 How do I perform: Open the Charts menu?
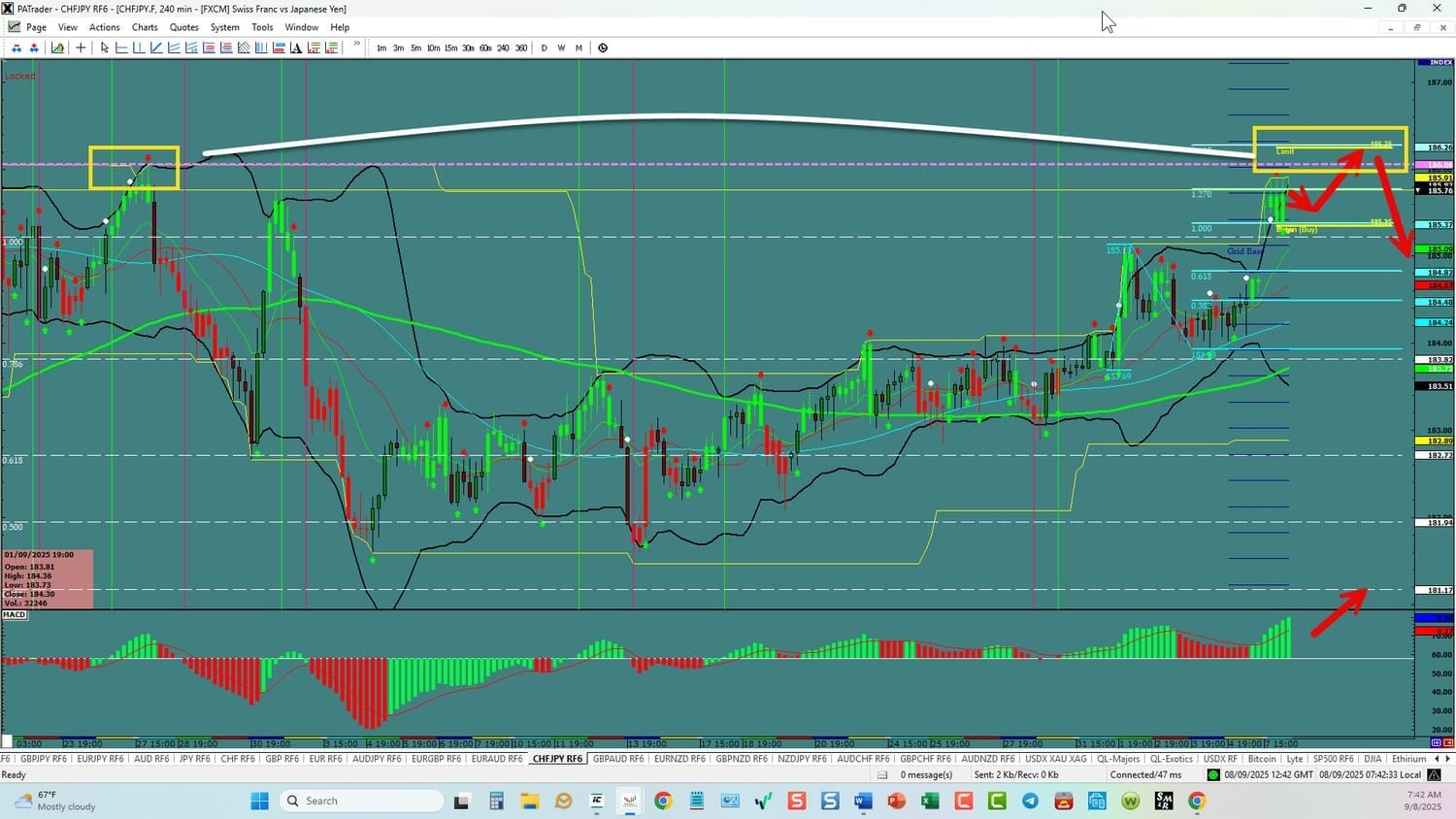(145, 27)
